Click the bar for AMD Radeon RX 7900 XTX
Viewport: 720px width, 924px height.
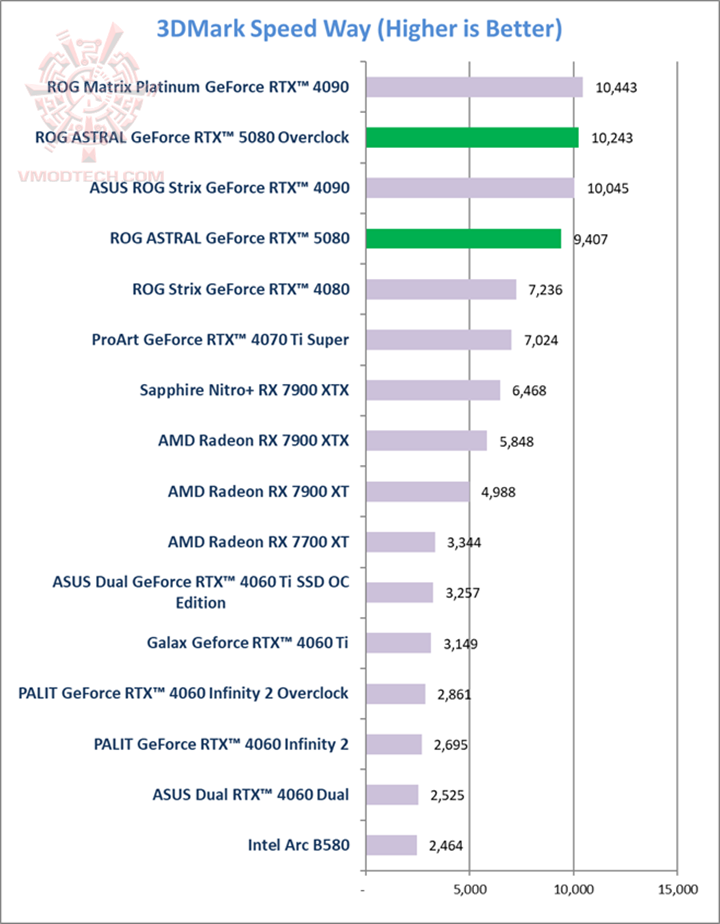coord(427,441)
